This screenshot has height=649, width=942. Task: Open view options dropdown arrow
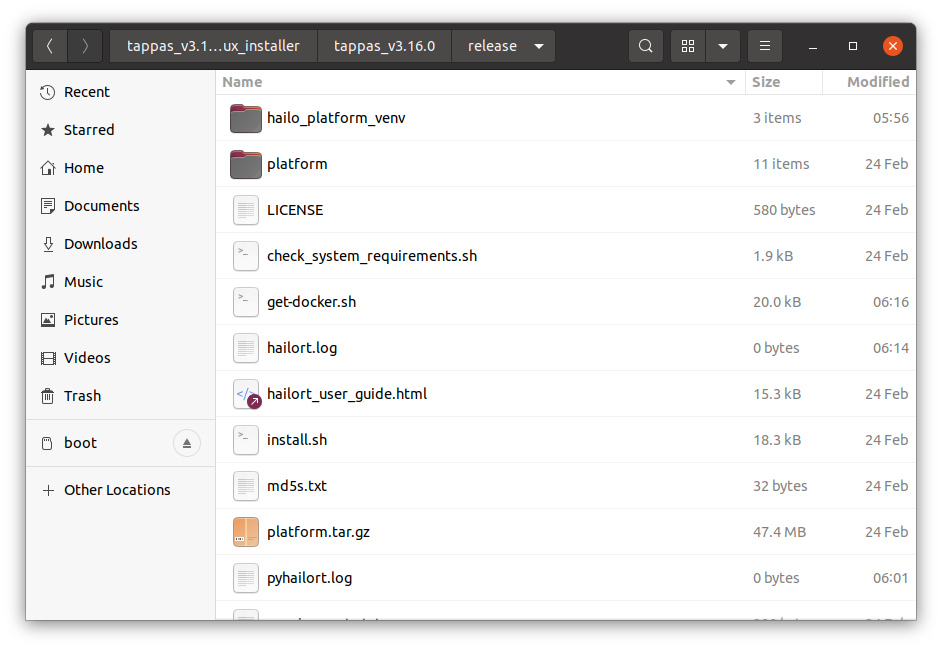[722, 46]
